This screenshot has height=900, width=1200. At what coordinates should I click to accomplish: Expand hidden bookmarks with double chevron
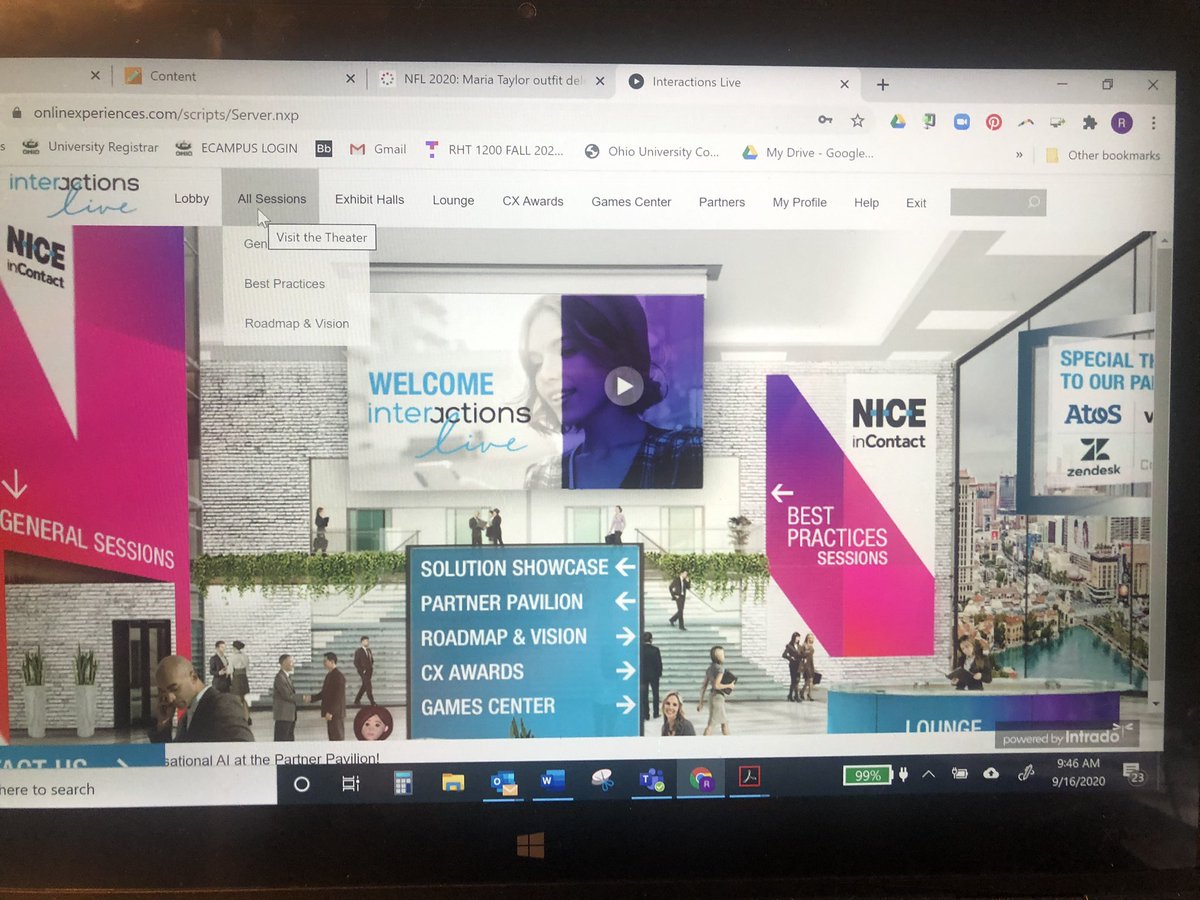pyautogui.click(x=1019, y=155)
